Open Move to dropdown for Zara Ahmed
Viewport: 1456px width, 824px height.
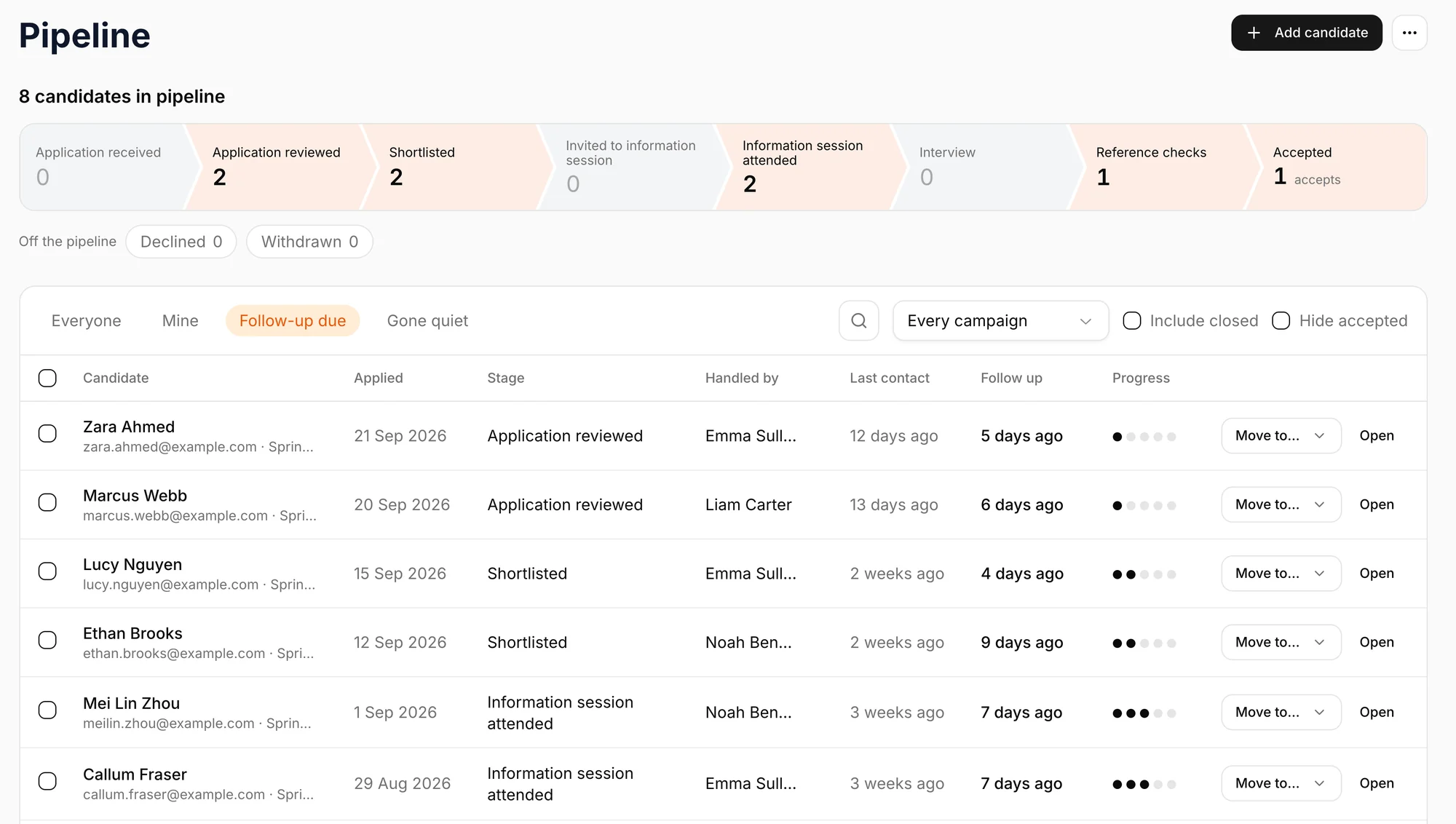(x=1281, y=436)
